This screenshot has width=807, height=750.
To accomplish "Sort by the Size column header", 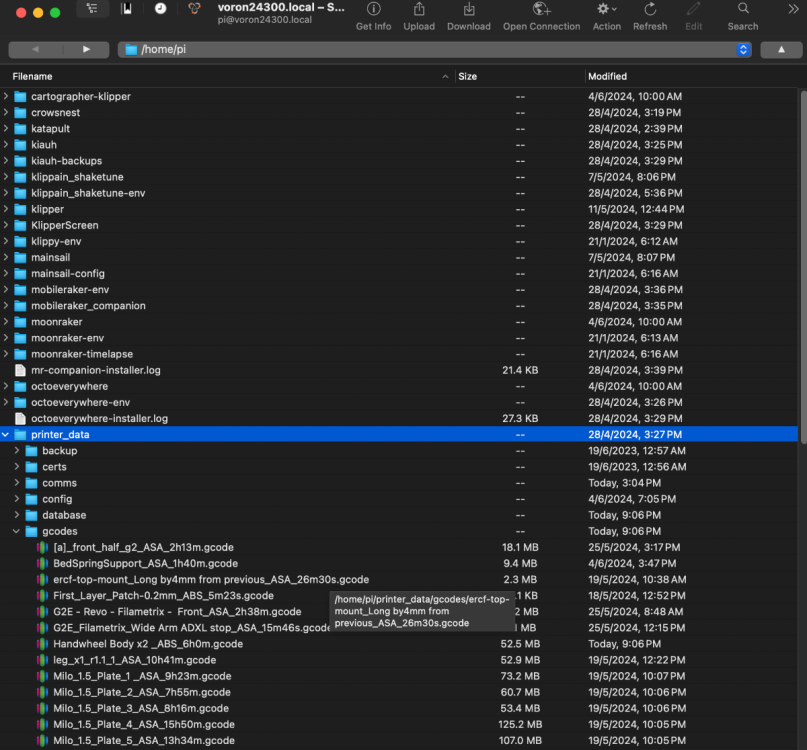I will point(467,76).
